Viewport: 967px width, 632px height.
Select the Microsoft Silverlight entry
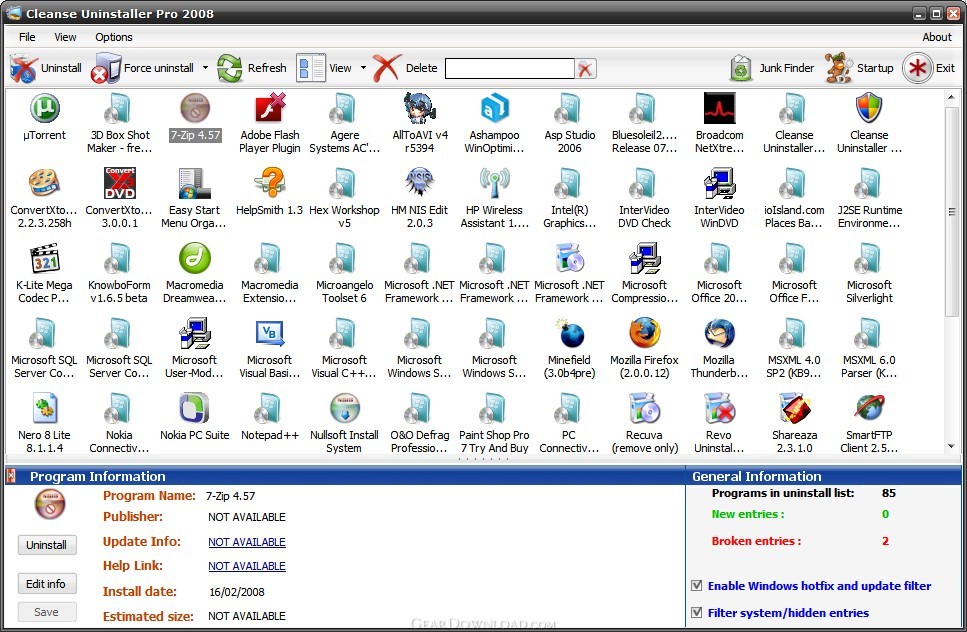(870, 273)
